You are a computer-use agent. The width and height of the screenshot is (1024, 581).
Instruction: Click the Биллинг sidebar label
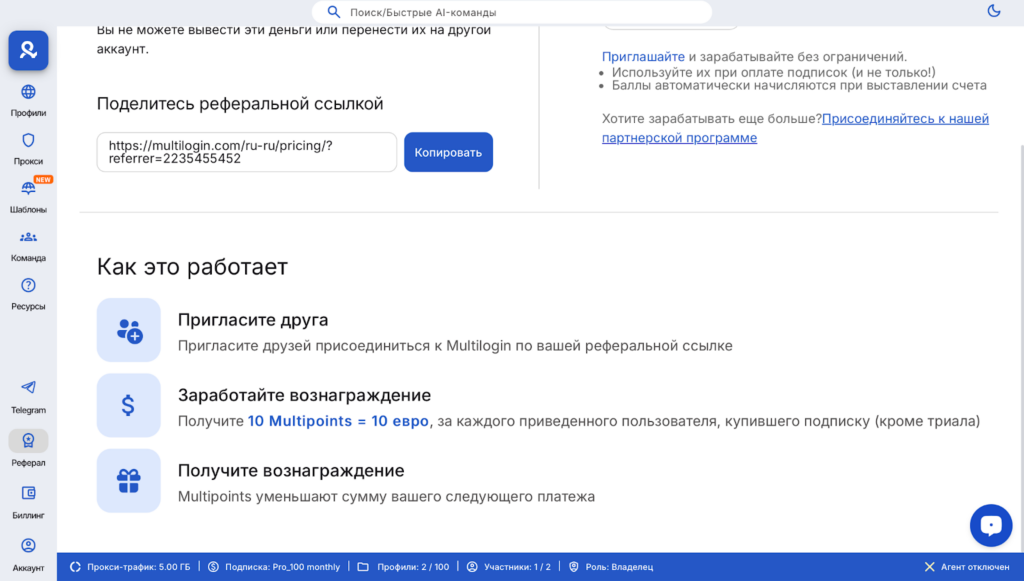click(x=28, y=515)
